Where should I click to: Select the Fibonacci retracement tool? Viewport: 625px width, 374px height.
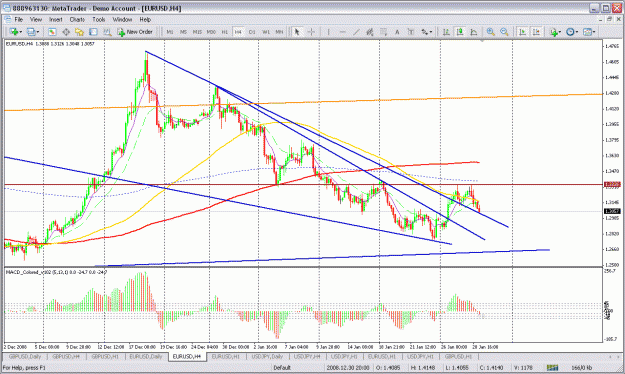383,32
